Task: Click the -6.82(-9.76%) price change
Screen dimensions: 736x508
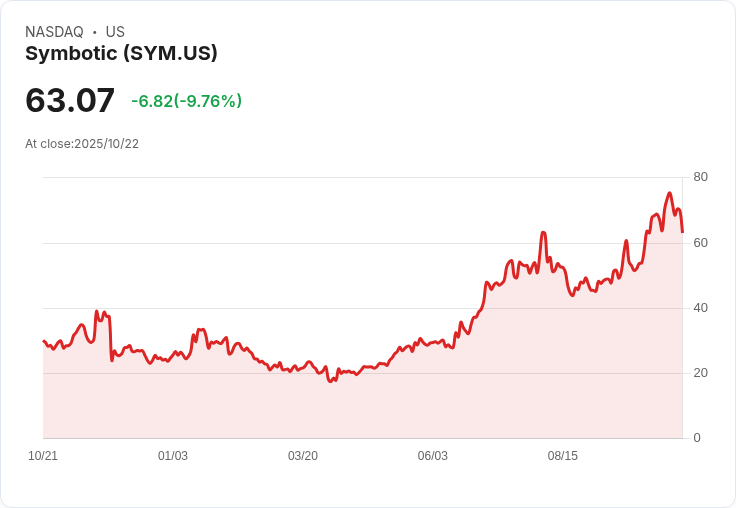Action: 186,101
